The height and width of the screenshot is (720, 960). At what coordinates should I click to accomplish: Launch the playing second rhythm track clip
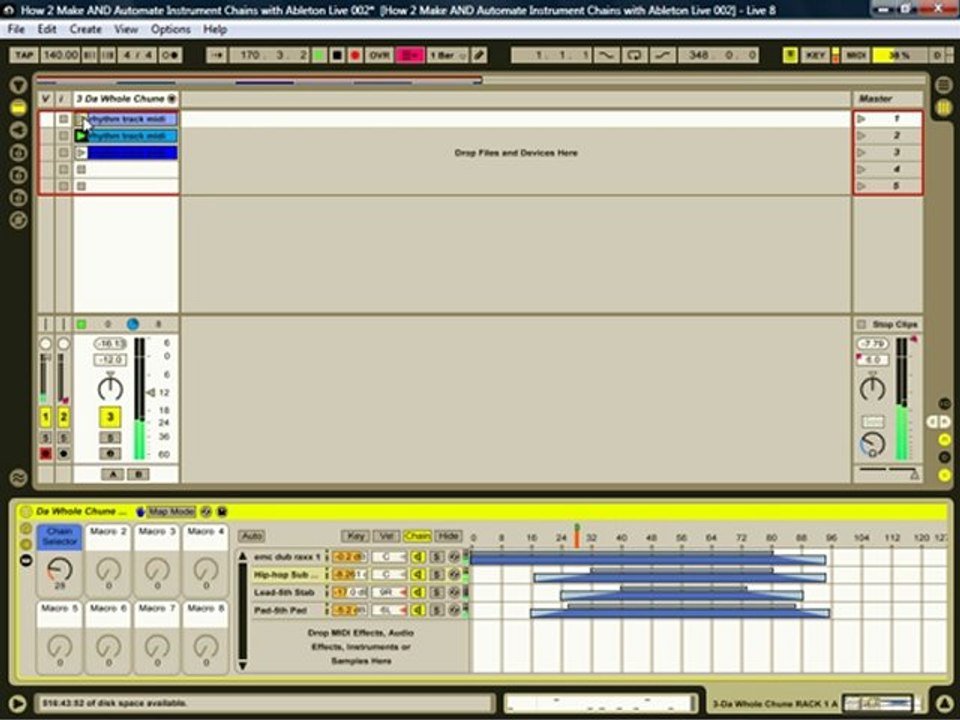[81, 136]
